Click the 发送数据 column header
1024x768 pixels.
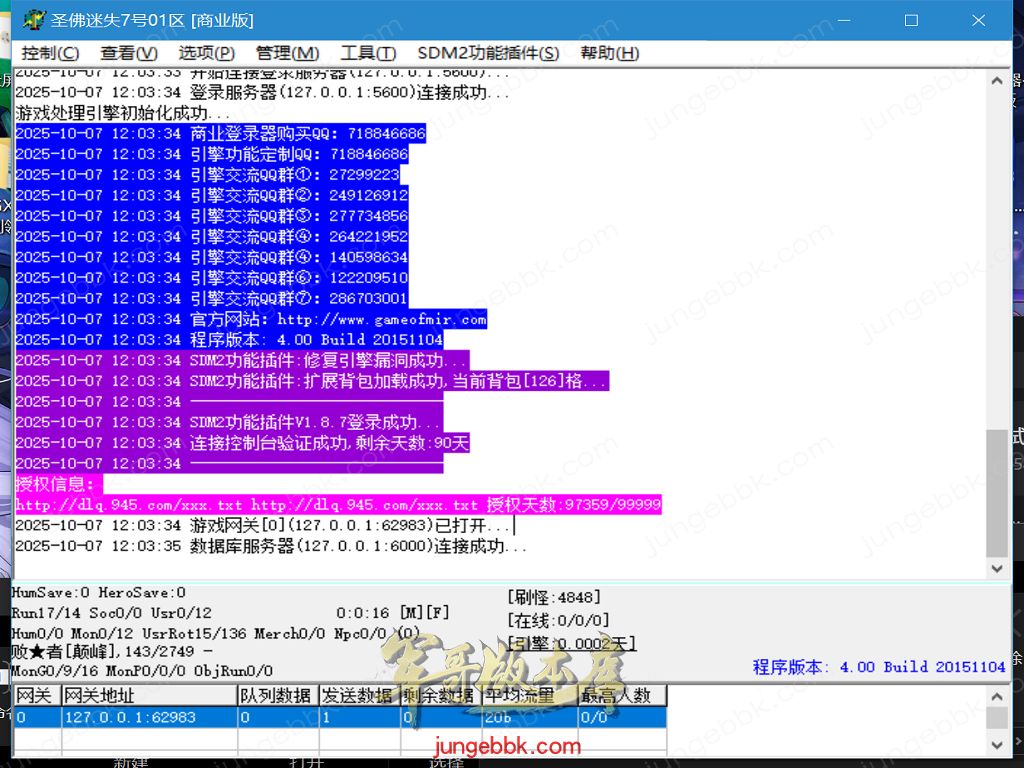coord(358,695)
